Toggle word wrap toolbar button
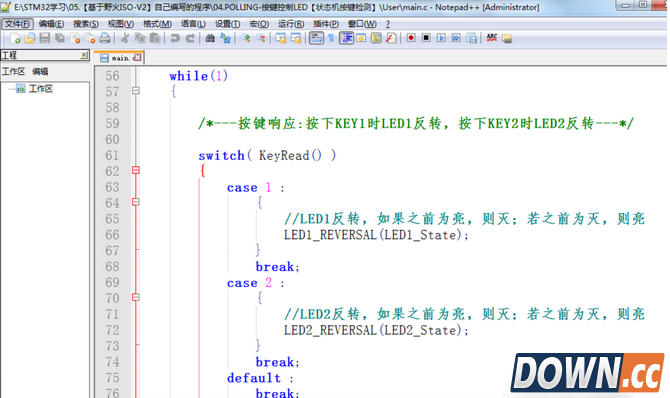The height and width of the screenshot is (398, 670). click(316, 38)
